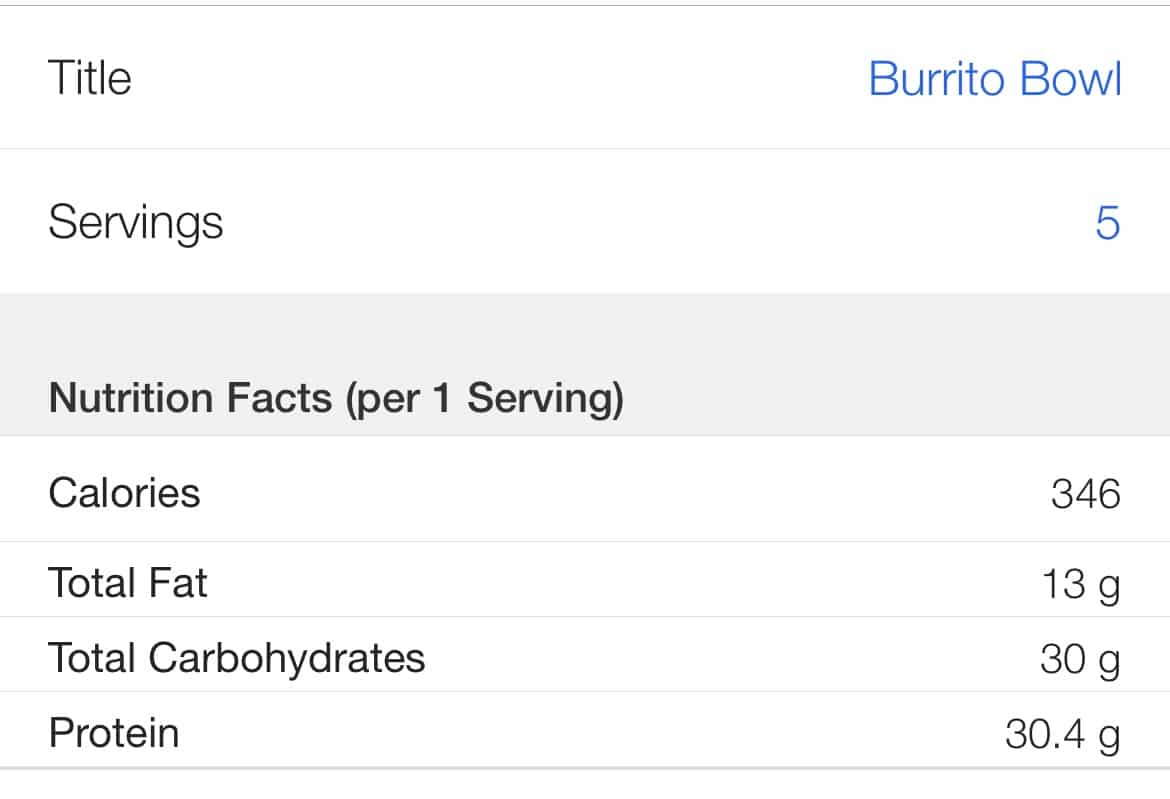Select the 30 g carbohydrates value

(x=1079, y=660)
